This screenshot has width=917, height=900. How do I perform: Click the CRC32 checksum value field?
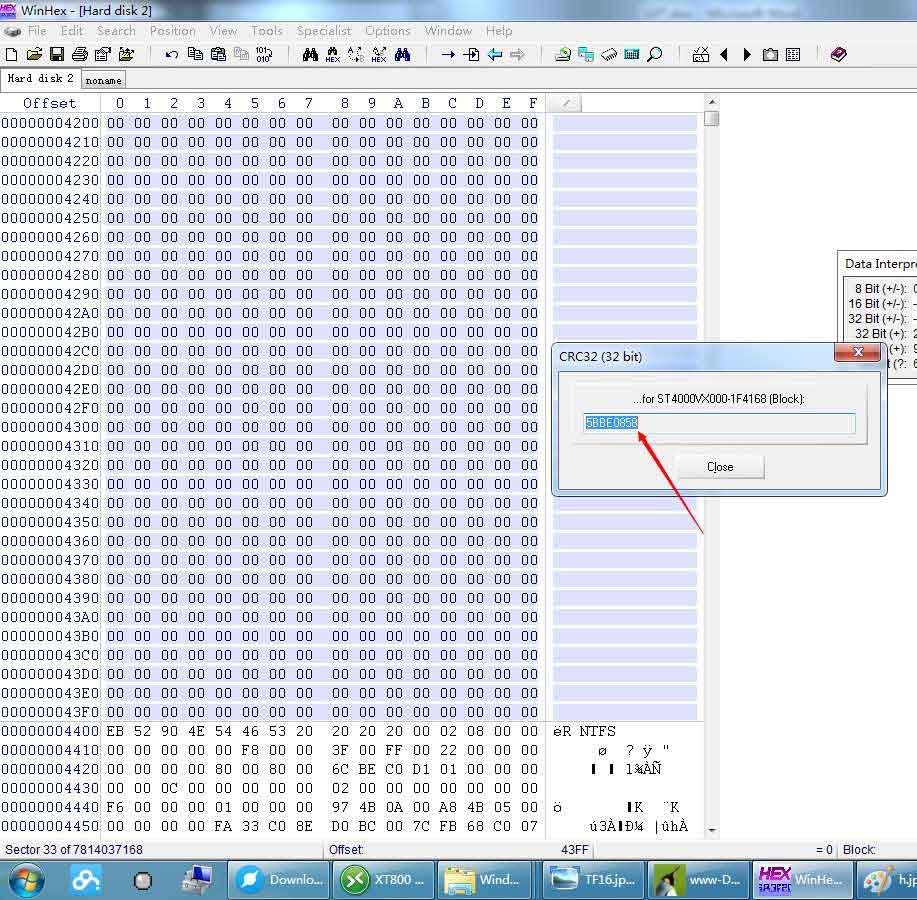click(x=719, y=423)
